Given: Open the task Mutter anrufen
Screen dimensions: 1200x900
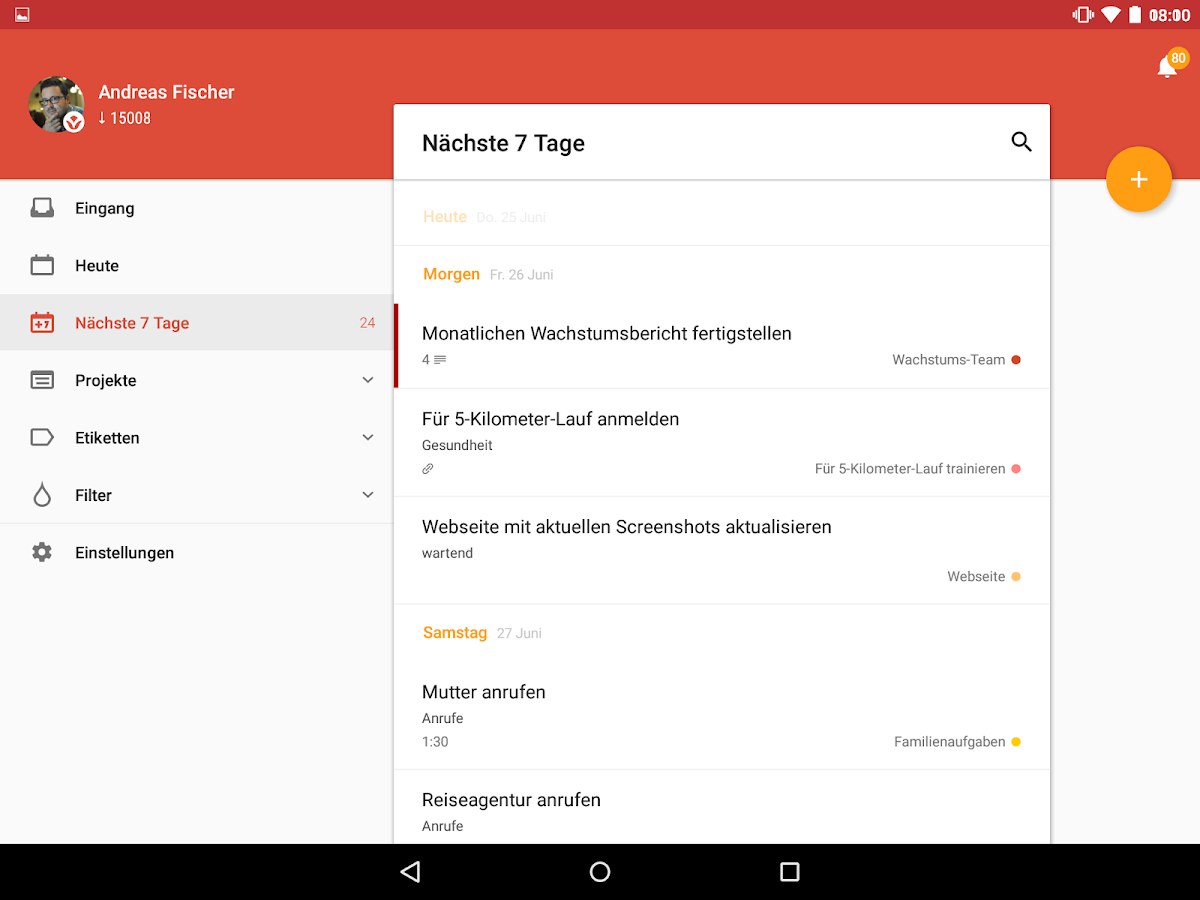Looking at the screenshot, I should coord(483,691).
